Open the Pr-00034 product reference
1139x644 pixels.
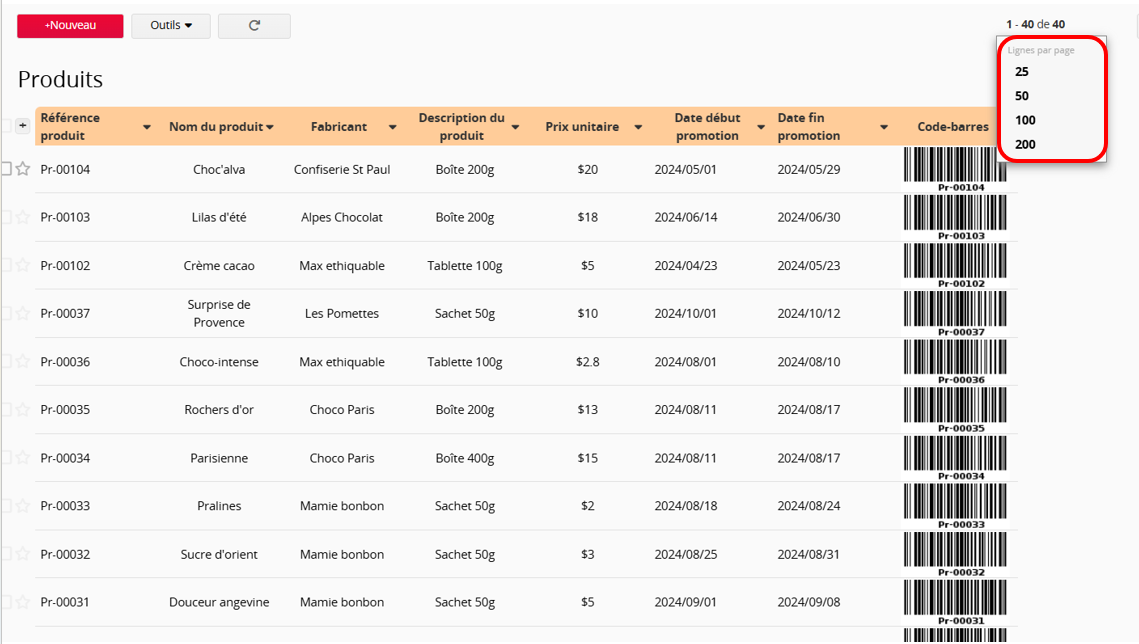pos(65,458)
